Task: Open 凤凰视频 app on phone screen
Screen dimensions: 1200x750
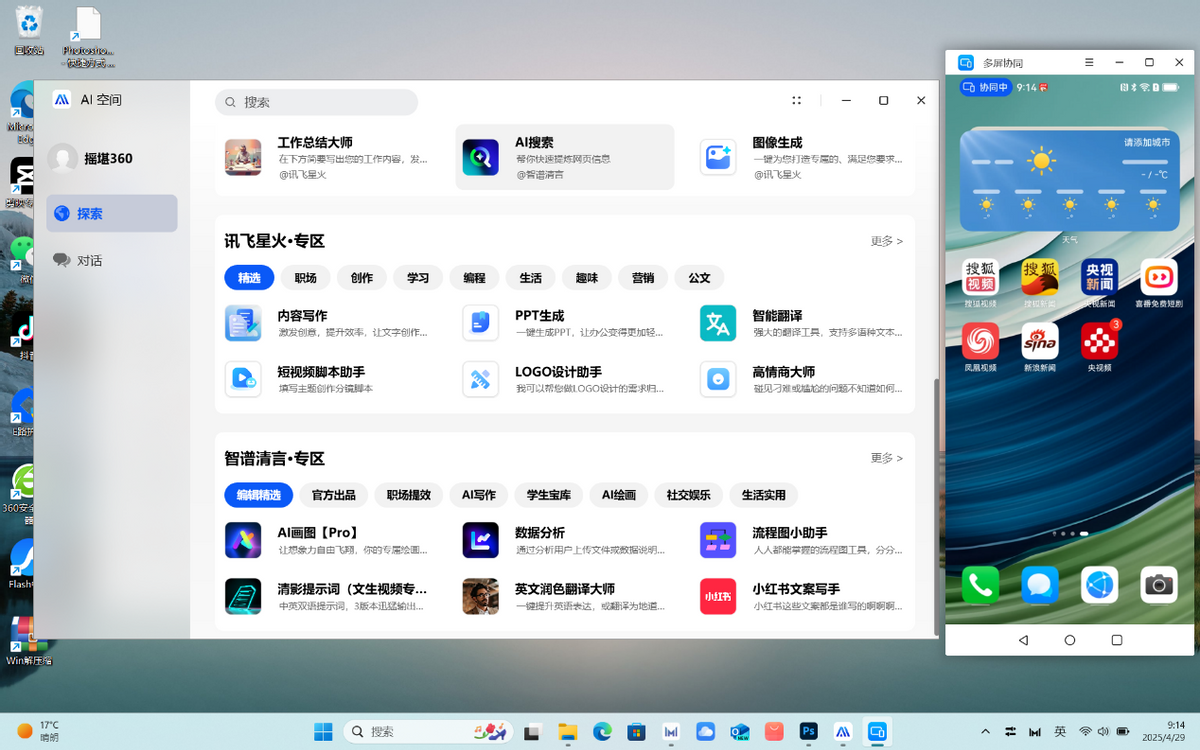Action: tap(980, 341)
